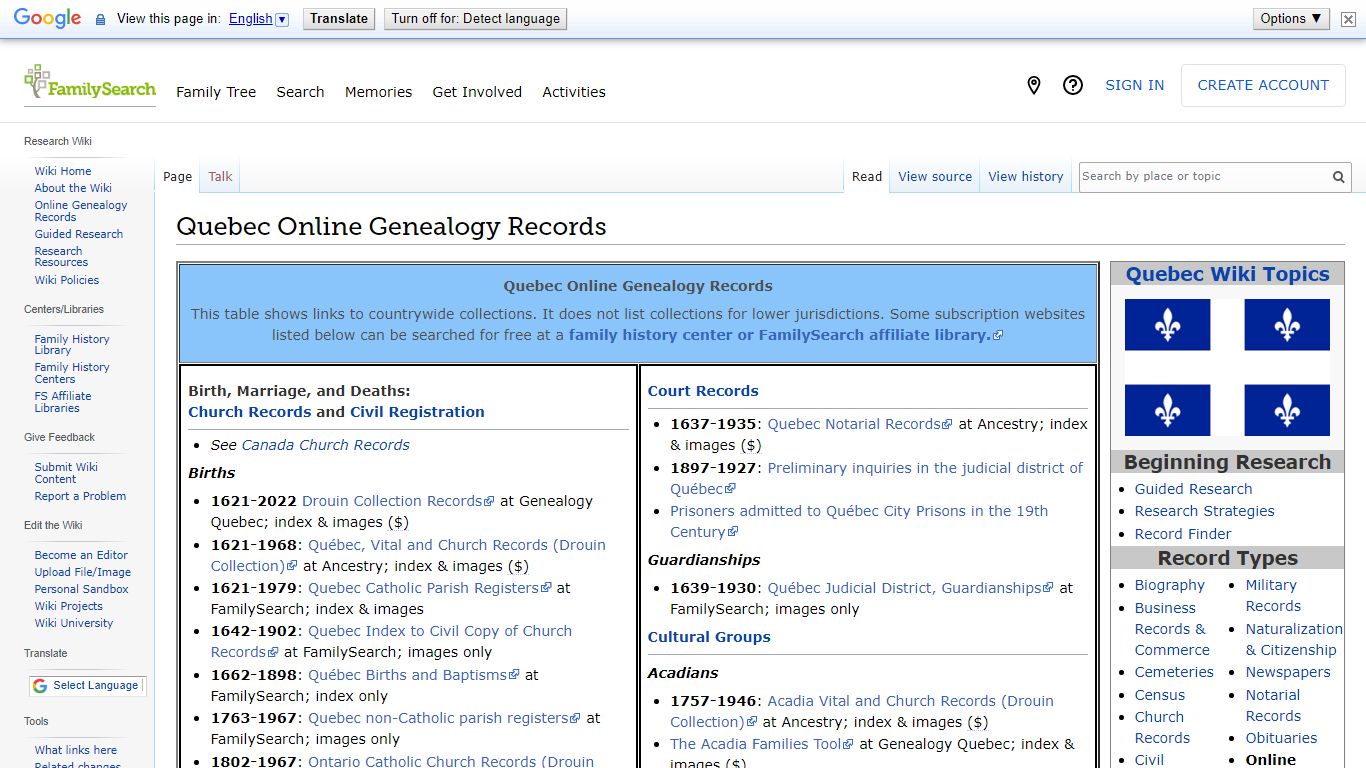Open The Acadia Families Tool link
This screenshot has width=1366, height=768.
click(x=762, y=744)
